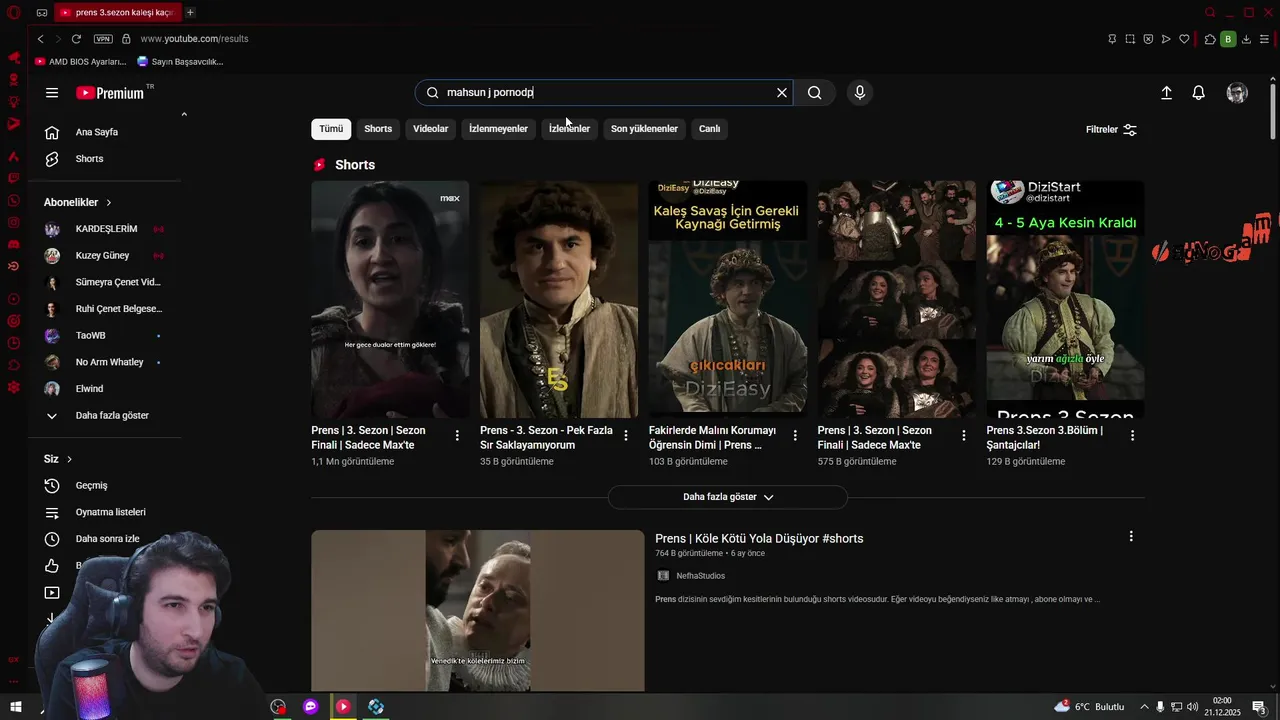
Task: Add page to bookmarks with heart icon
Action: click(1184, 39)
